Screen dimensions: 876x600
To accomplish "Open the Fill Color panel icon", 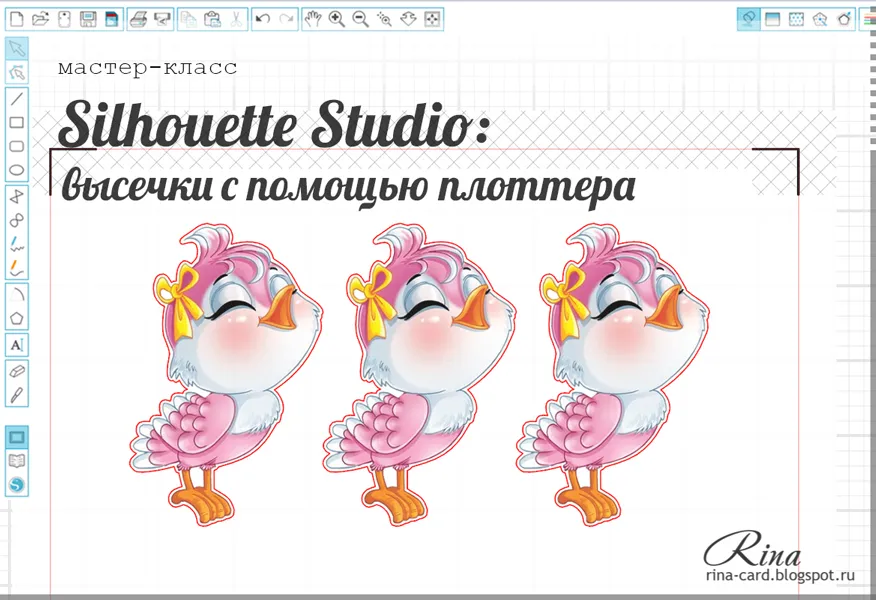I will click(749, 20).
